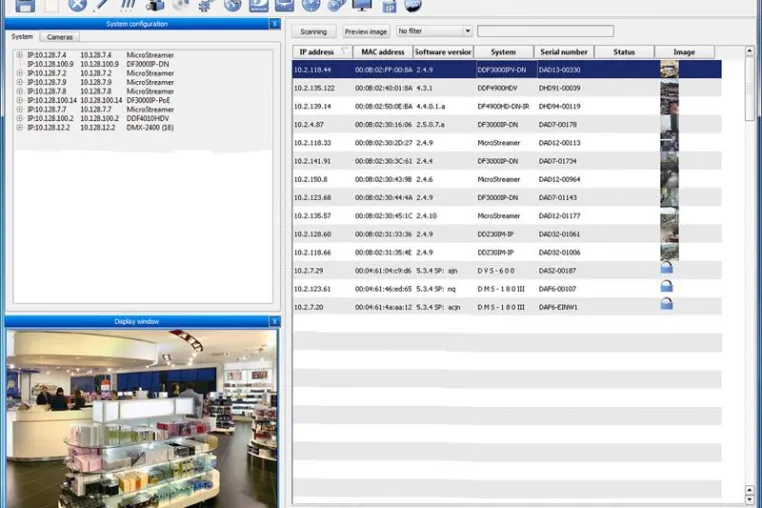Viewport: 762px width, 508px height.
Task: Select device row 10.2.135.57
Action: pos(507,215)
